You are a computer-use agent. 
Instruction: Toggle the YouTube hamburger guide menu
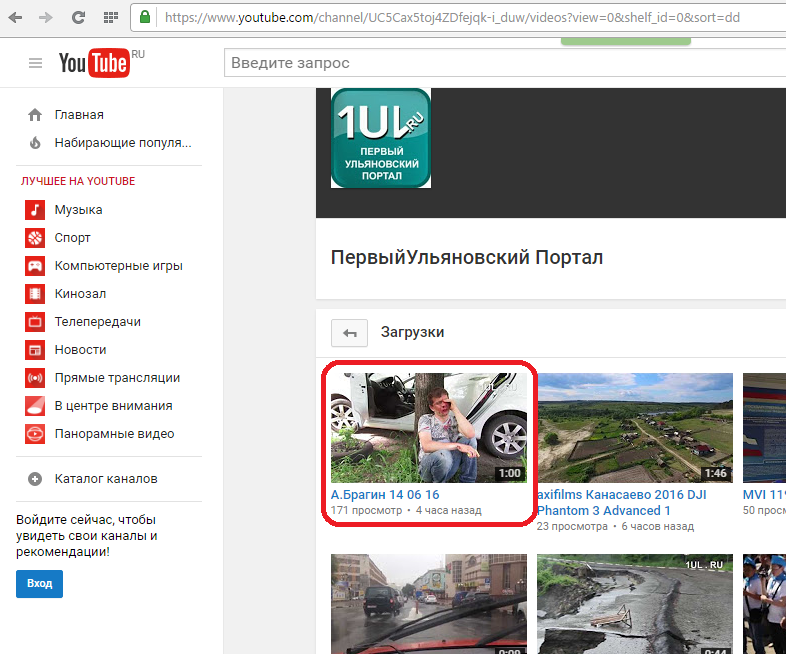click(x=35, y=63)
